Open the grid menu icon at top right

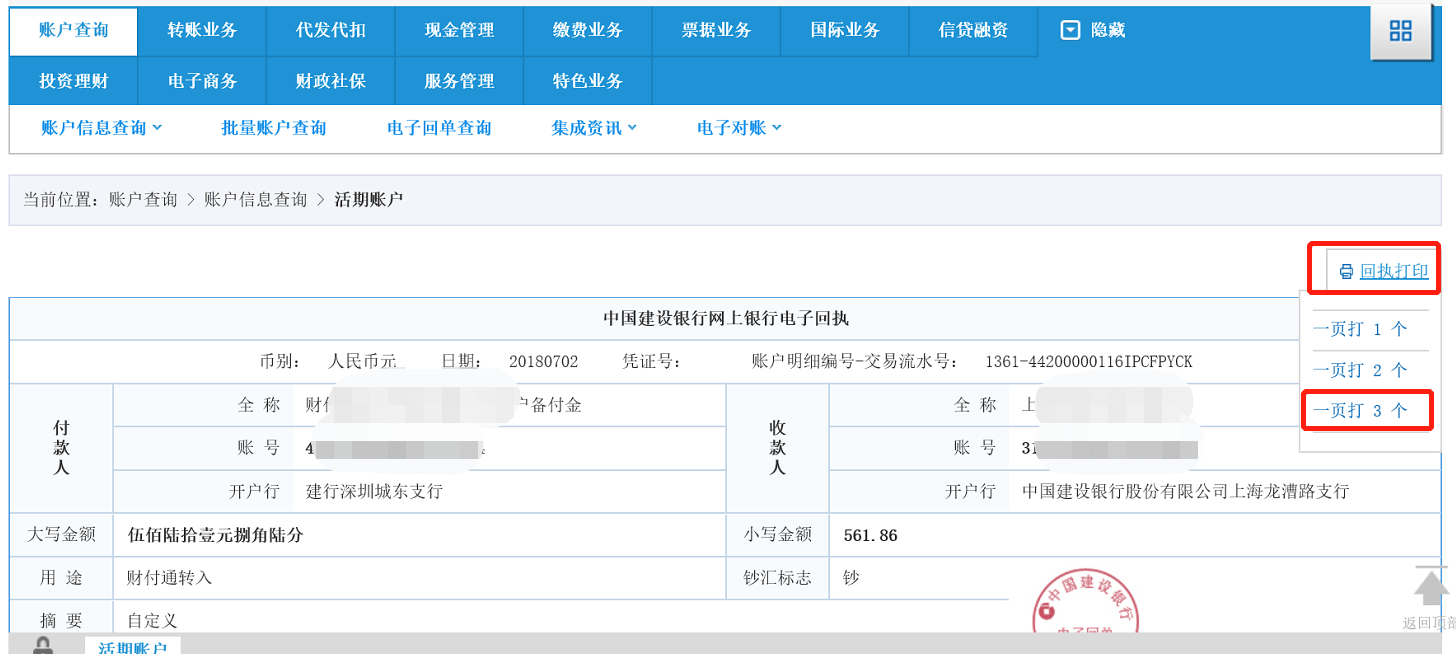1400,31
